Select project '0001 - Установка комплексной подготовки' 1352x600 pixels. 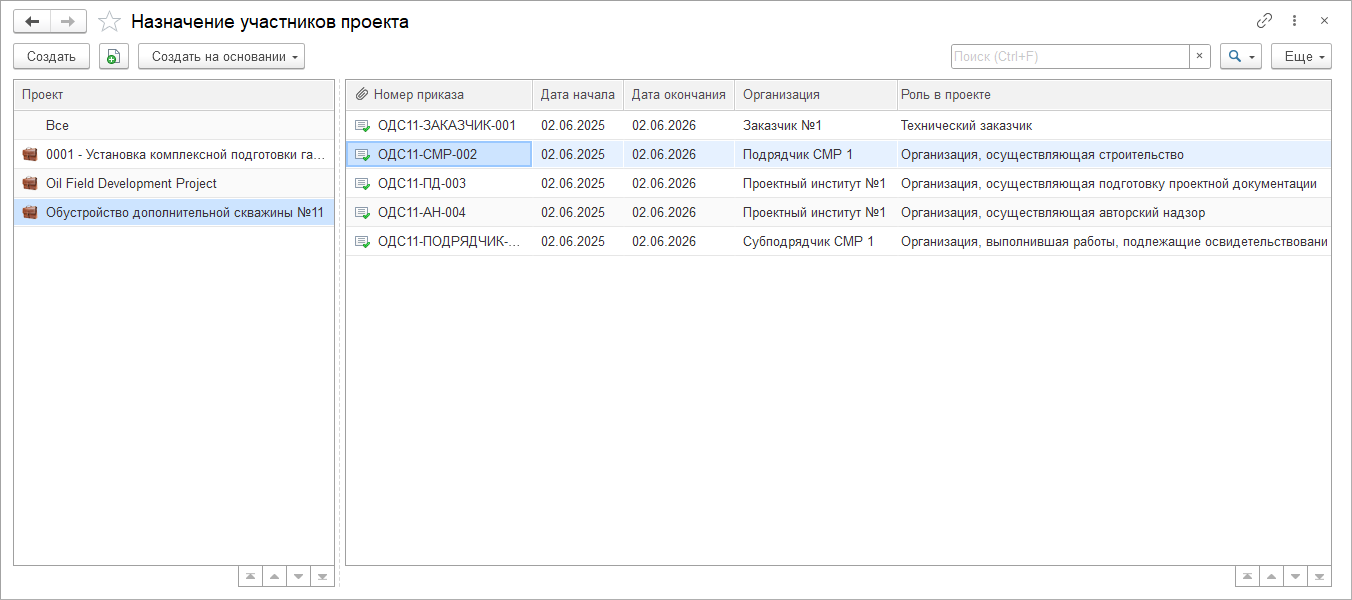tap(185, 155)
